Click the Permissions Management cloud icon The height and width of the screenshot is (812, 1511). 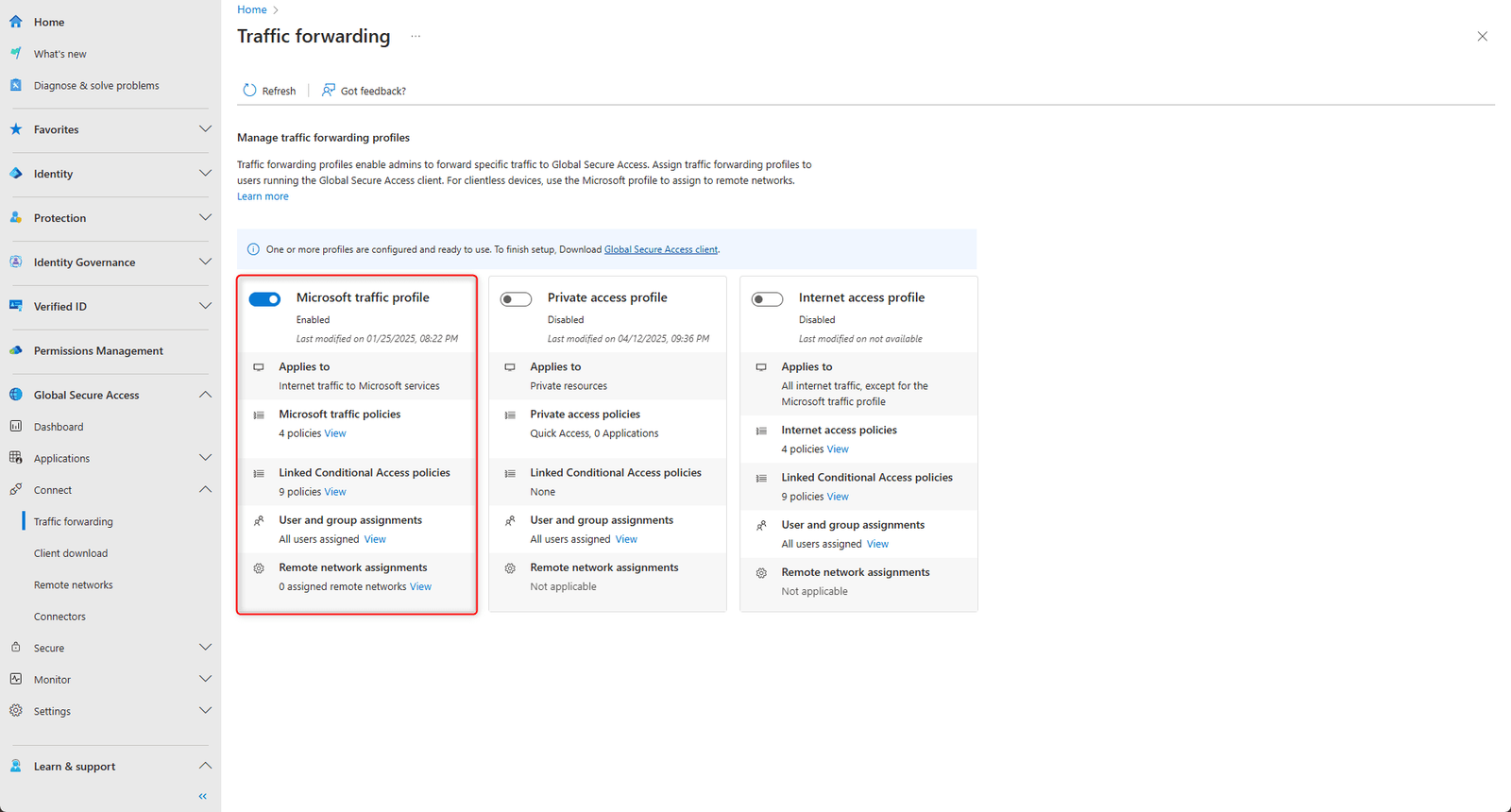click(16, 350)
